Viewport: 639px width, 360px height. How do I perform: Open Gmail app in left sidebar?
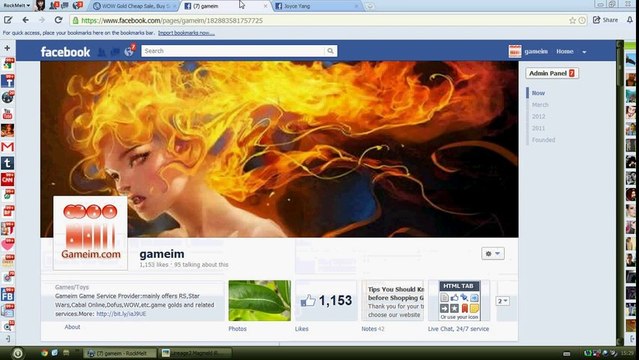point(7,147)
